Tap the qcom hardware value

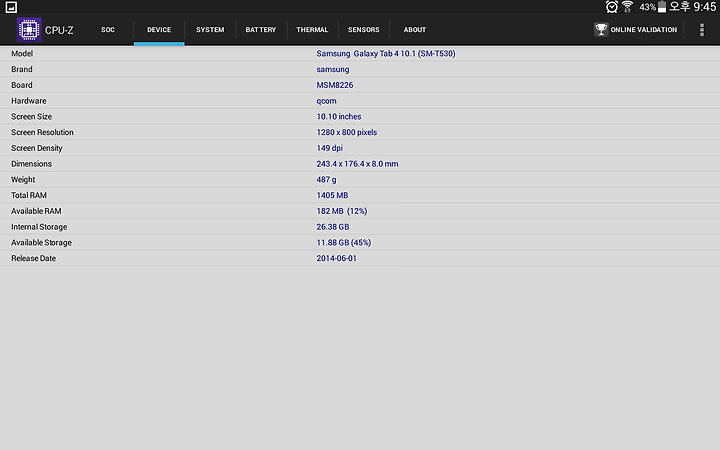pyautogui.click(x=326, y=101)
